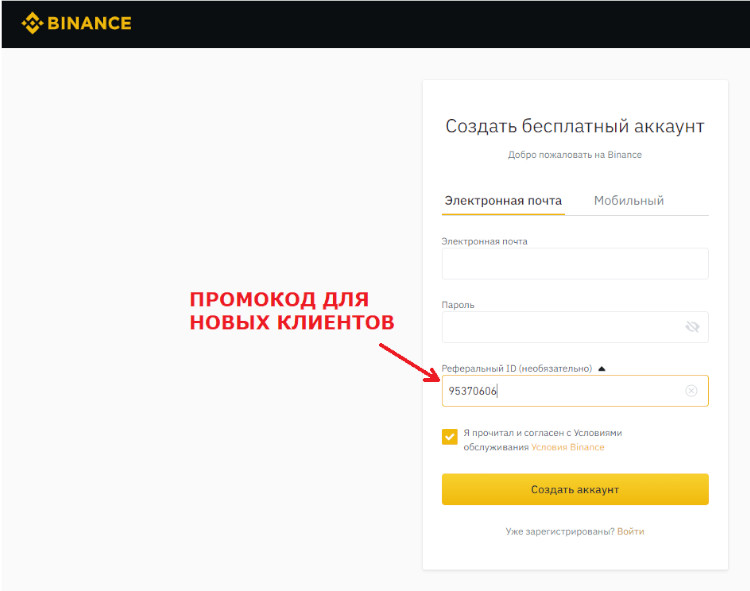Focus the email address input field
This screenshot has width=750, height=591.
574,264
